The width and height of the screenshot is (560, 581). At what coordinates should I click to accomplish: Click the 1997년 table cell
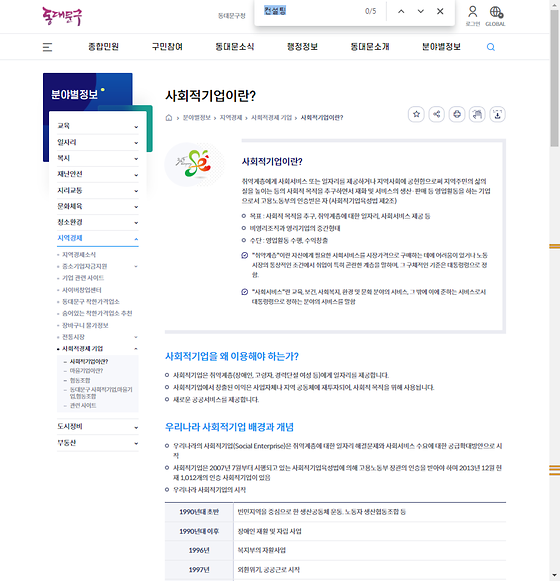coord(199,570)
